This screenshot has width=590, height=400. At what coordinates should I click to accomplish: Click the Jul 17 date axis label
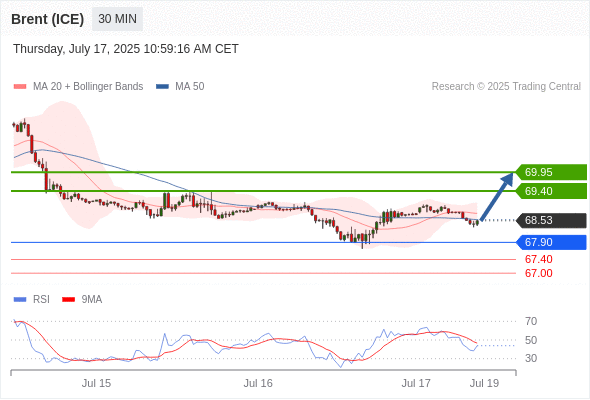tap(416, 383)
